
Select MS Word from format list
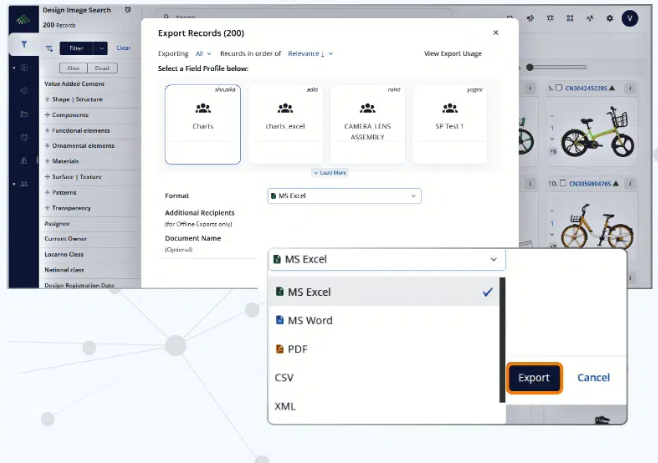tap(309, 321)
